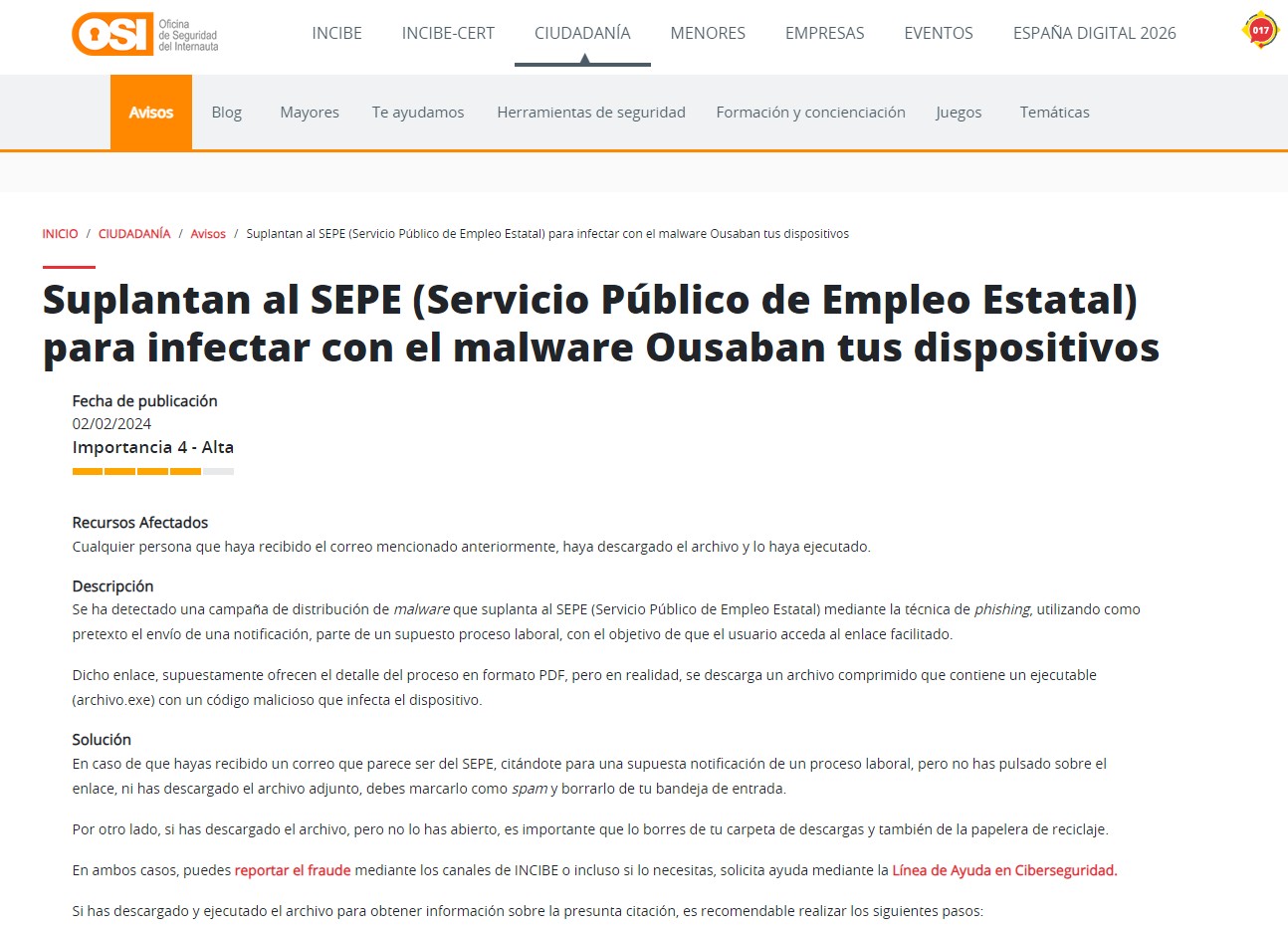This screenshot has height=932, width=1288.
Task: Click the publication date 02/02/2024
Action: pyautogui.click(x=111, y=424)
